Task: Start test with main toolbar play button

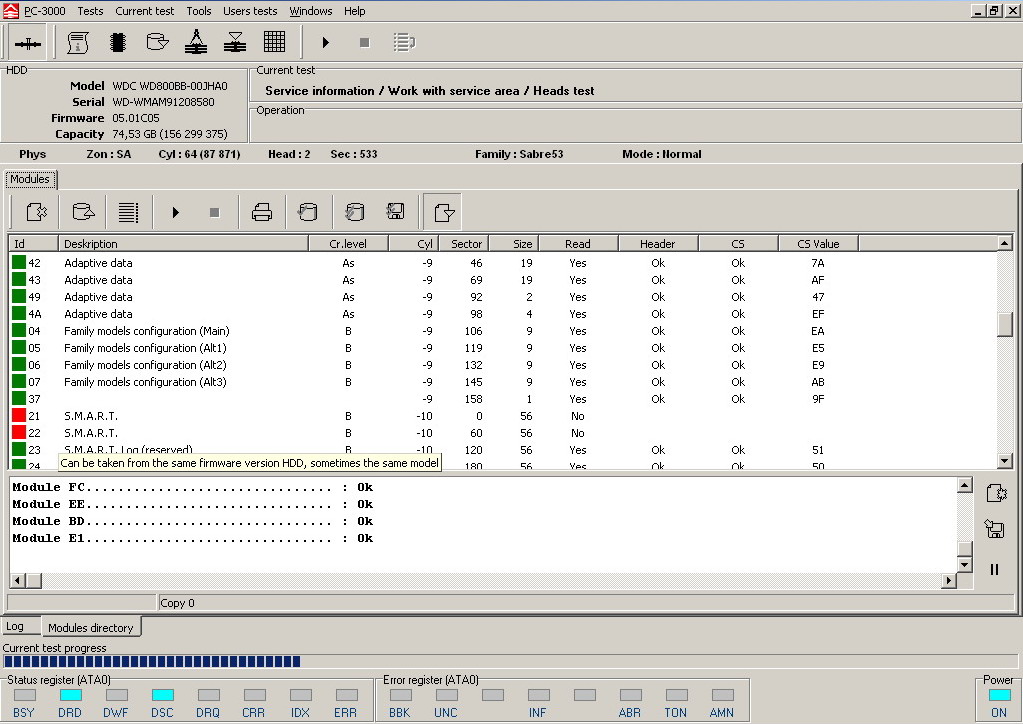Action: coord(326,43)
